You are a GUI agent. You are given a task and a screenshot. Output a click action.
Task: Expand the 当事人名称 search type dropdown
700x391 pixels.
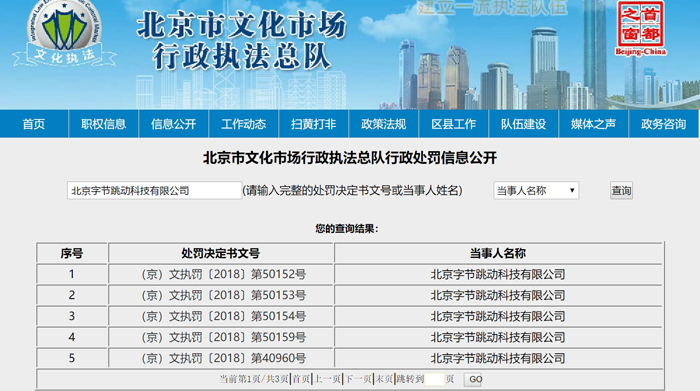536,191
